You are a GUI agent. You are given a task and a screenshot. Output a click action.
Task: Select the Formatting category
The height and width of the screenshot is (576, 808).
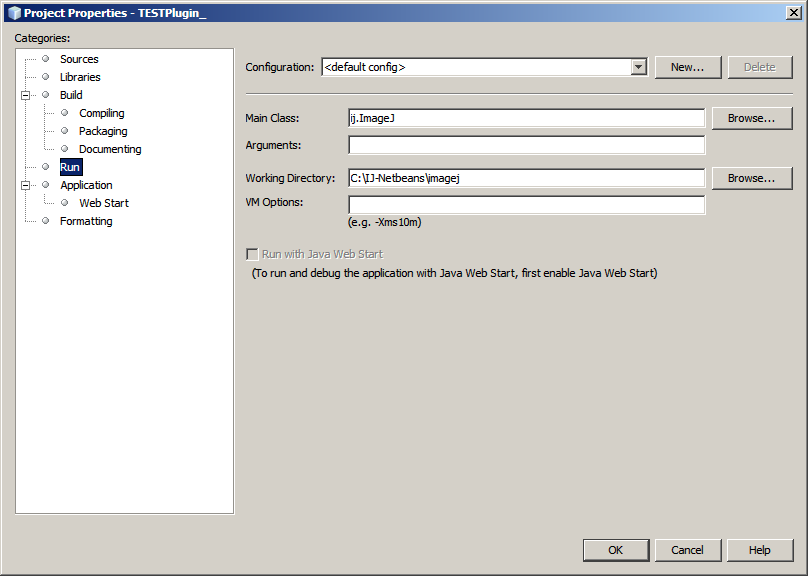[x=86, y=221]
